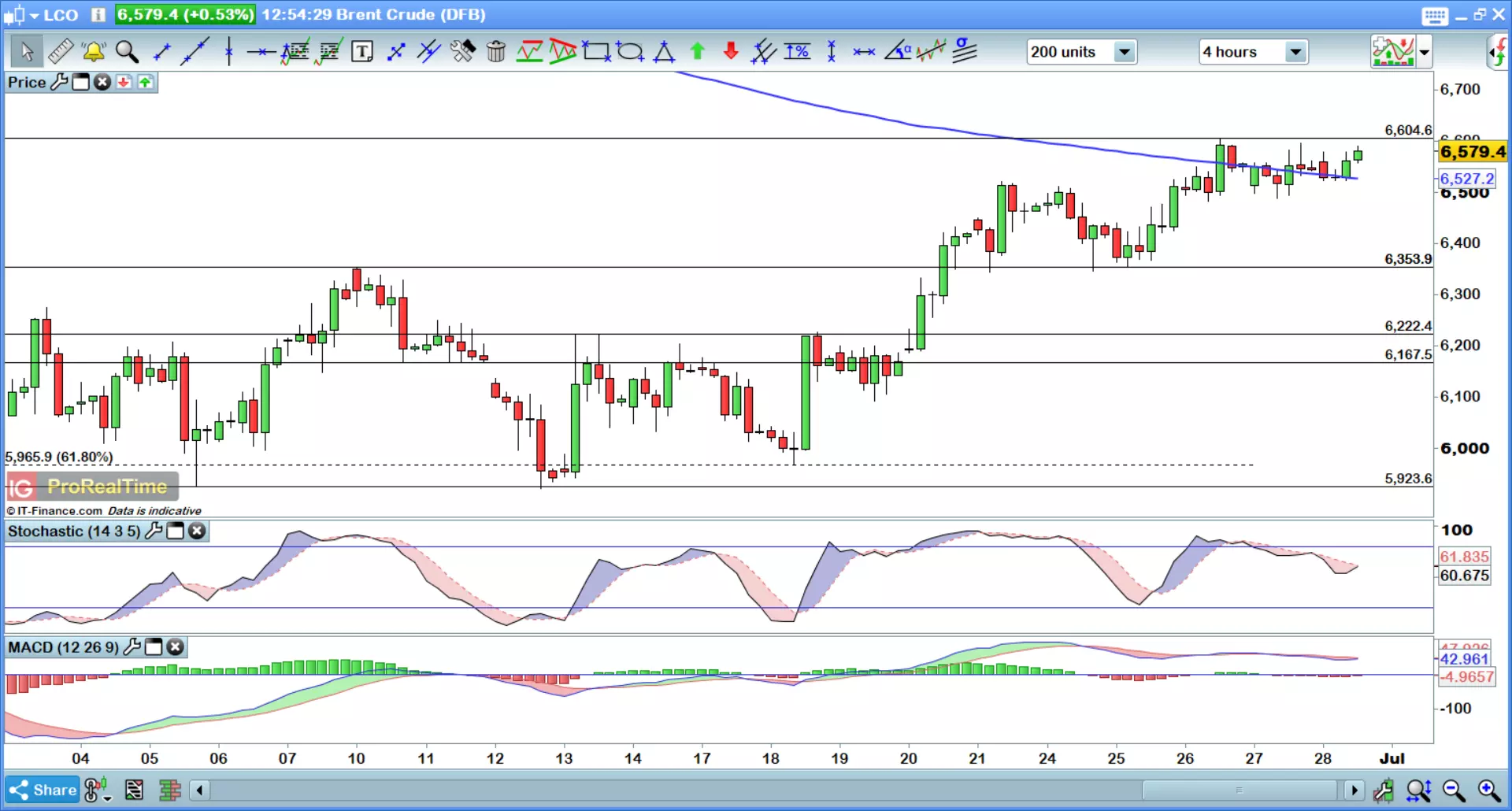Image resolution: width=1512 pixels, height=811 pixels.
Task: Select the line segment drawing tool
Action: coord(161,52)
